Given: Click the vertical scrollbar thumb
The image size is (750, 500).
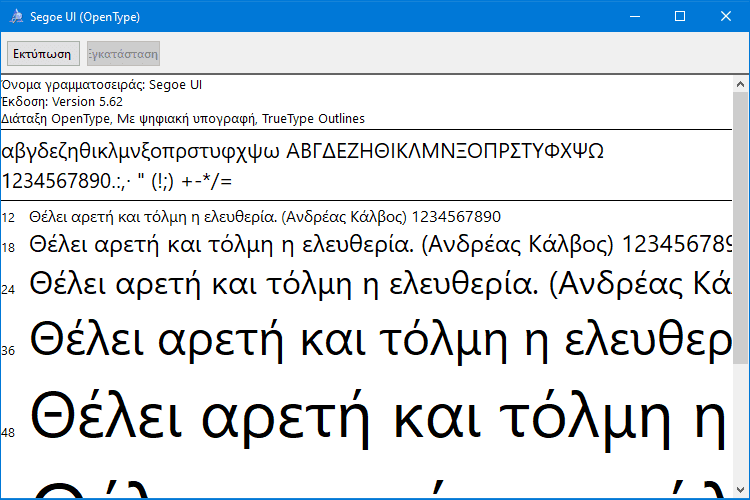Looking at the screenshot, I should pos(740,228).
